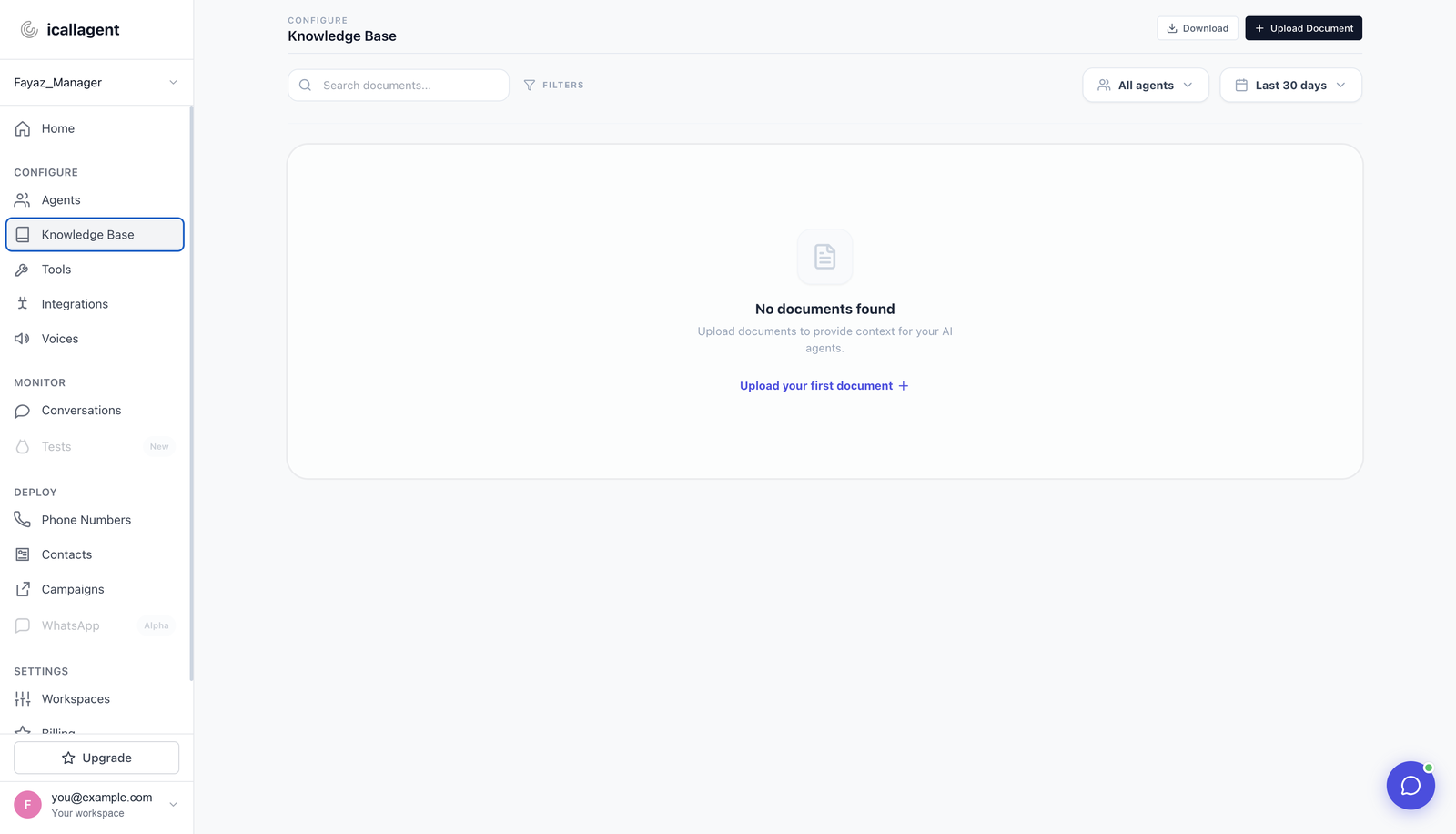Click the pink F user avatar
The width and height of the screenshot is (1456, 834).
[27, 805]
